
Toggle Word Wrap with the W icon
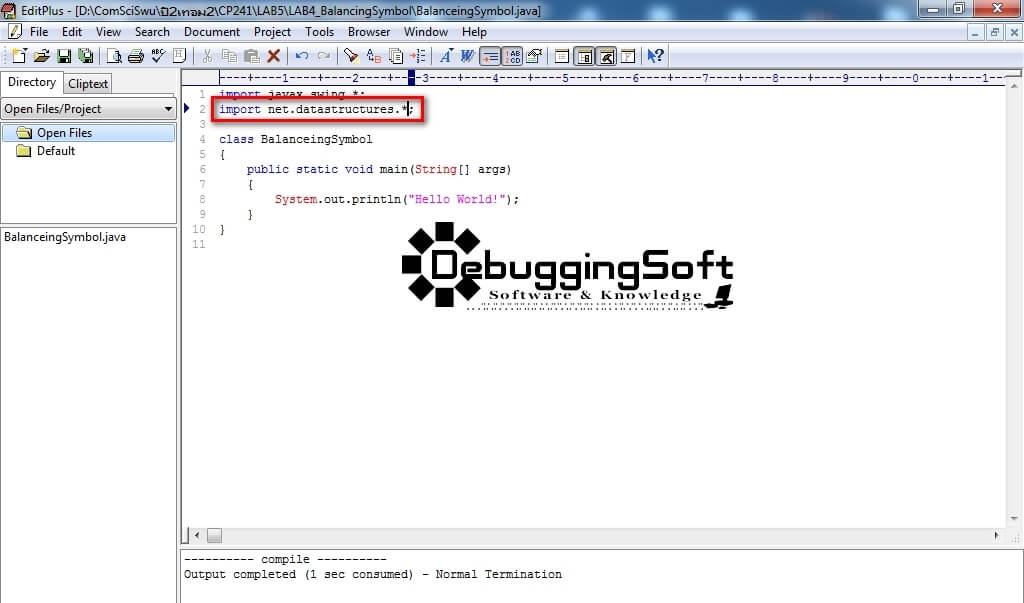tap(468, 56)
